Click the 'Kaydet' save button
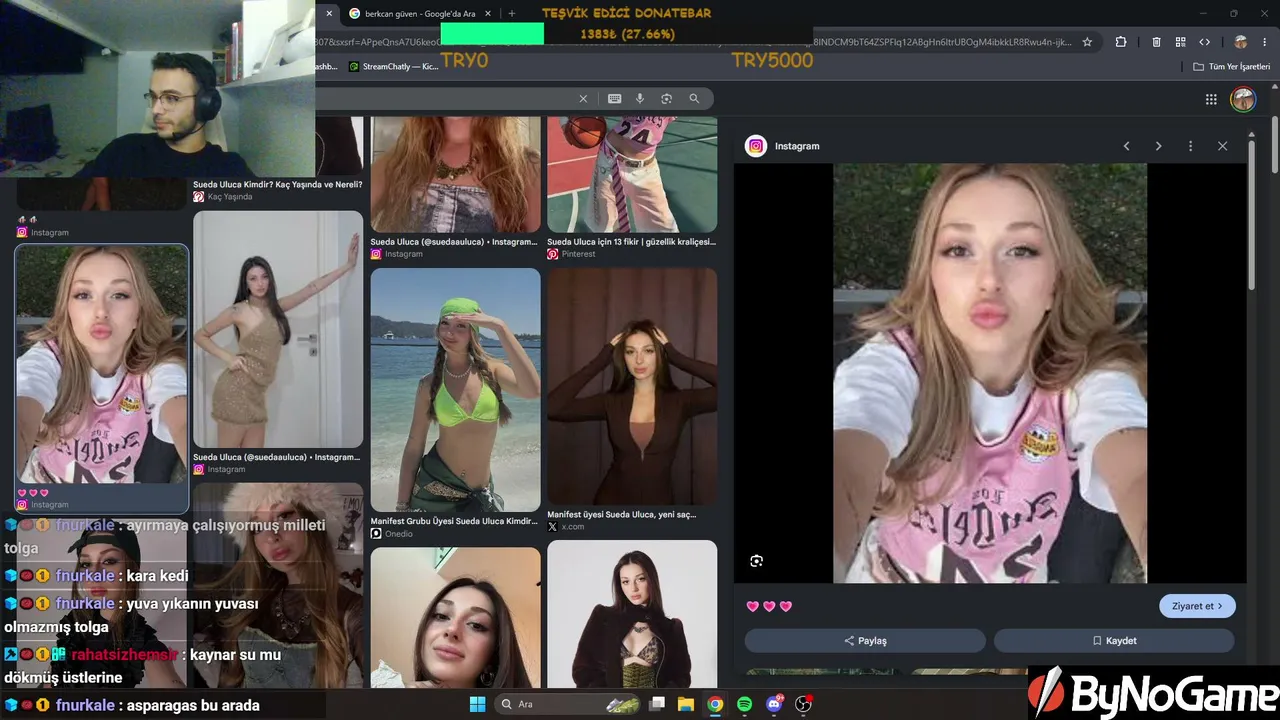 pyautogui.click(x=1114, y=641)
